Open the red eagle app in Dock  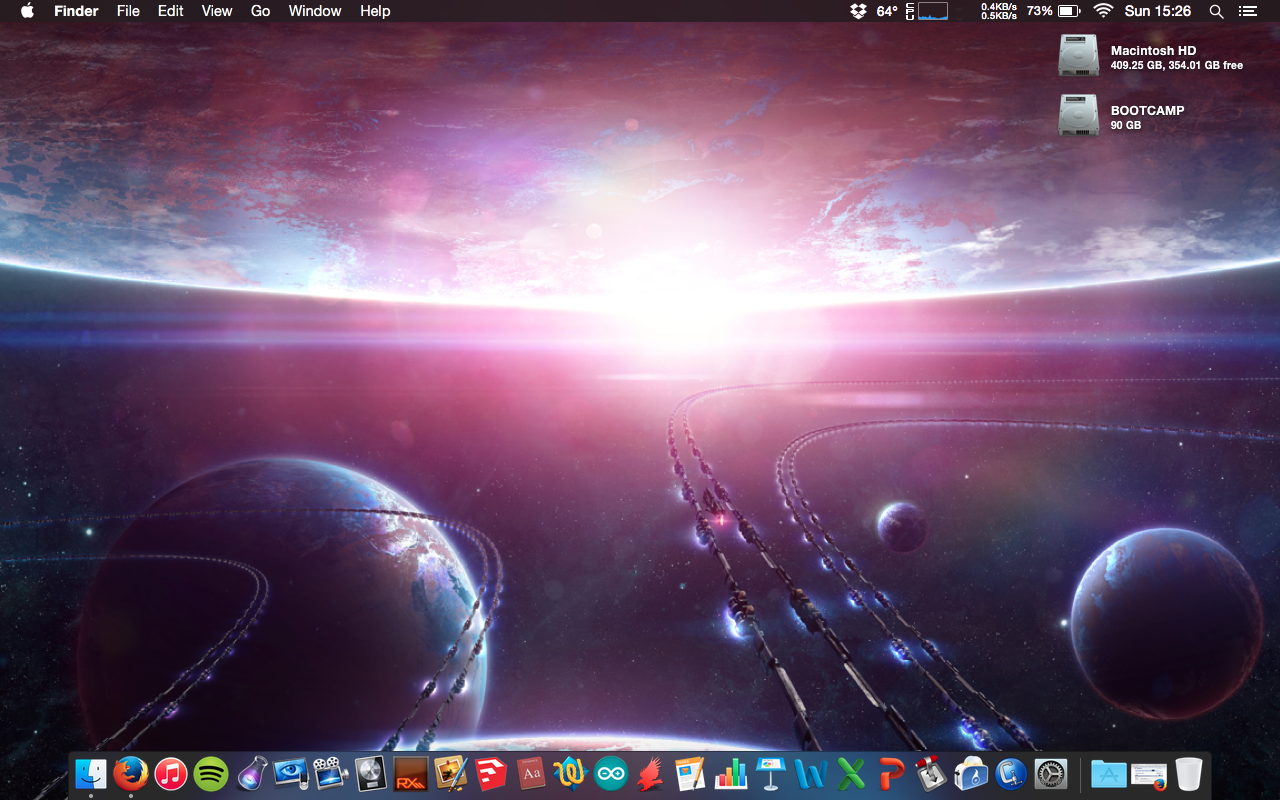pos(651,773)
